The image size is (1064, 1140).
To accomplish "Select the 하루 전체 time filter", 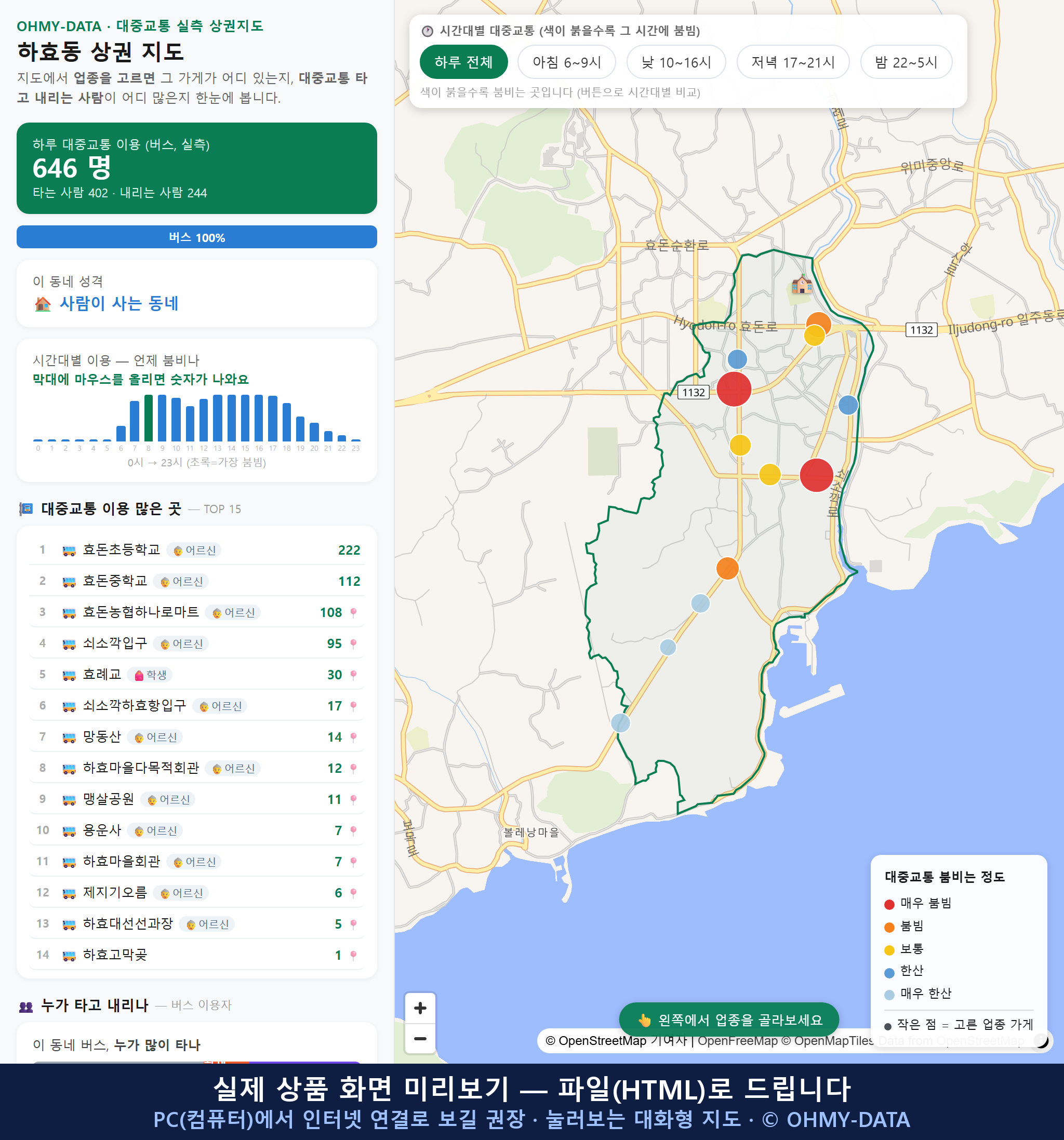I will (x=463, y=62).
